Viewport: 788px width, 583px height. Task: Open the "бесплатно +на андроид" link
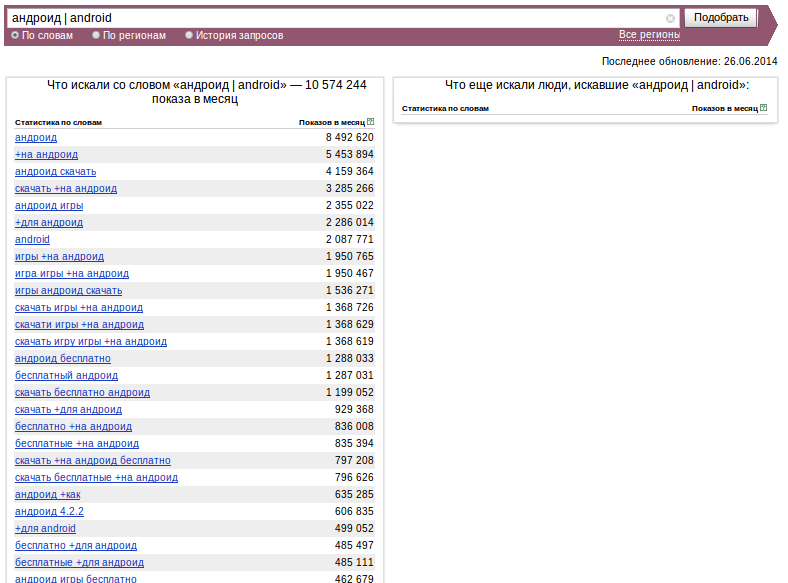(x=73, y=426)
